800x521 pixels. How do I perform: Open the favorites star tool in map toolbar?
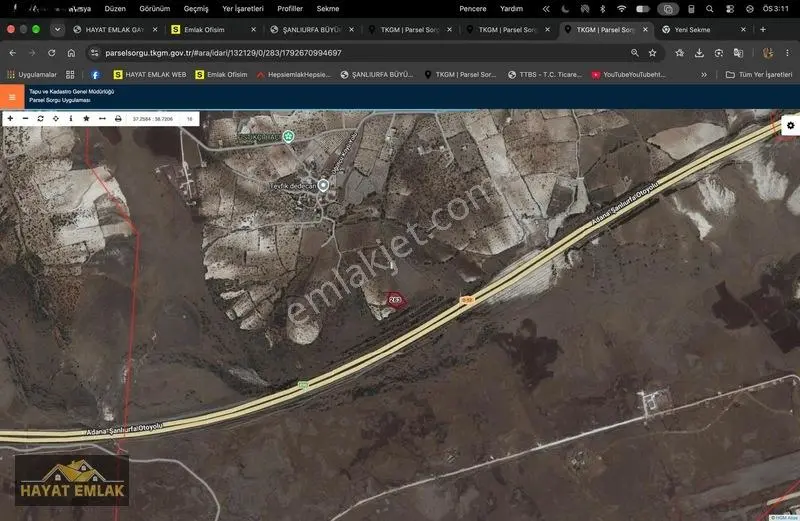tap(86, 118)
